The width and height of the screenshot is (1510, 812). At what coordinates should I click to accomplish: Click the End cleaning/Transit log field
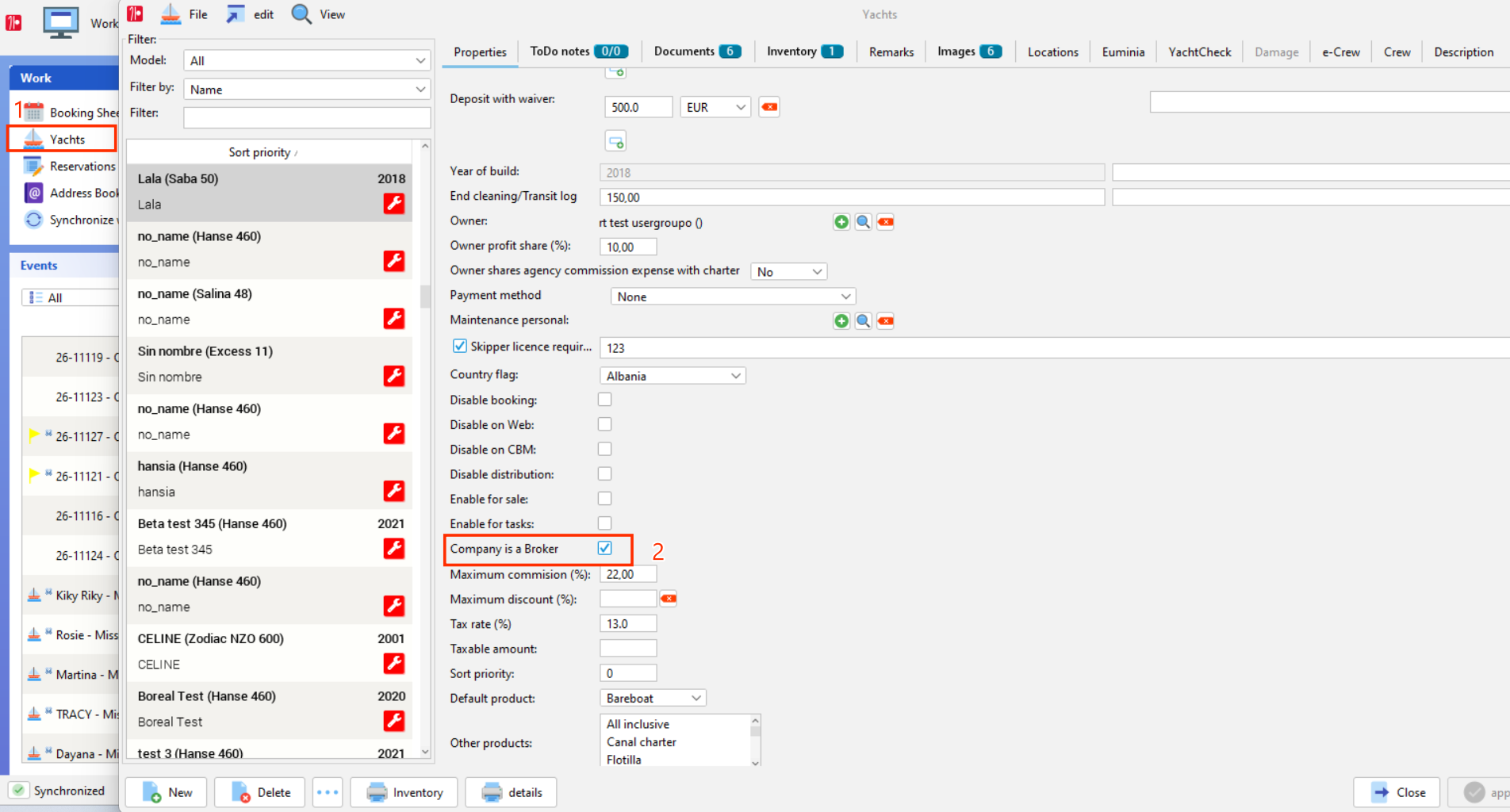tap(852, 197)
